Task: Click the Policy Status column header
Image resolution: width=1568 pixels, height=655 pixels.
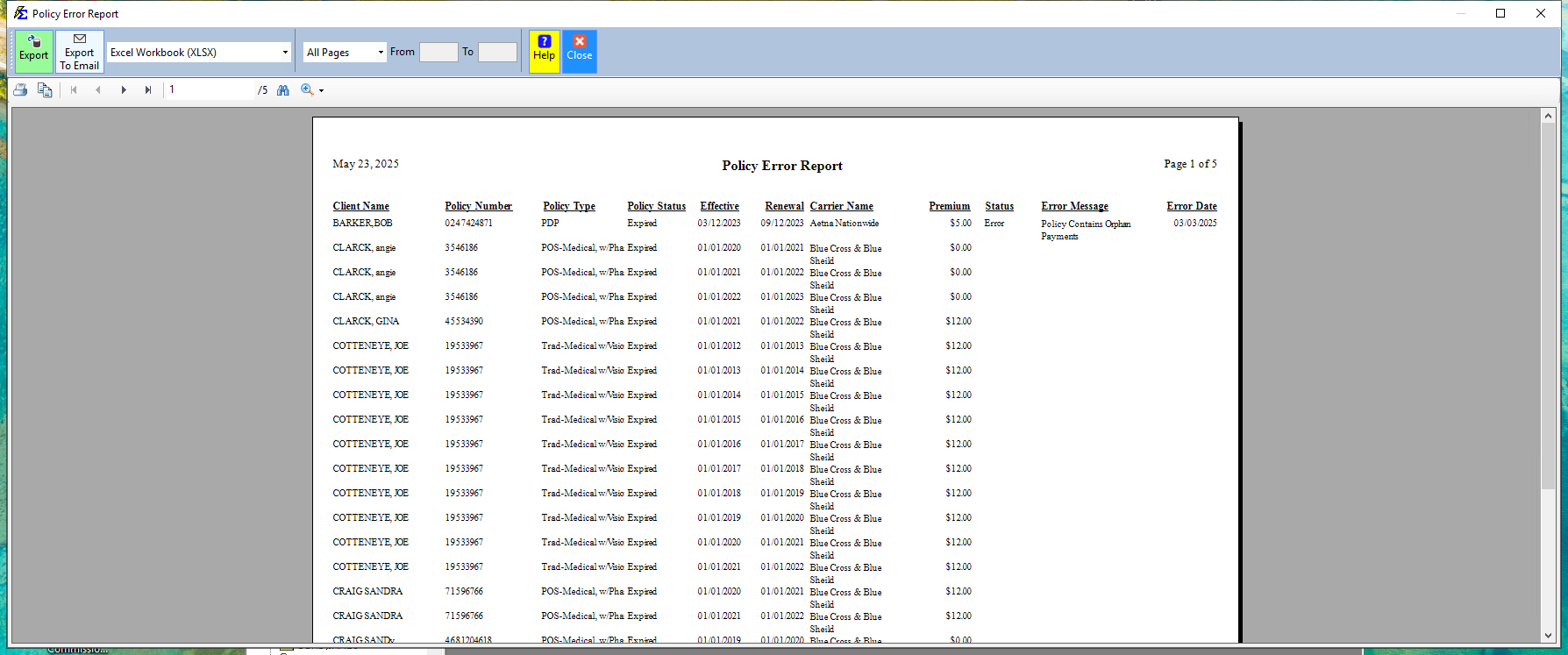Action: click(656, 206)
